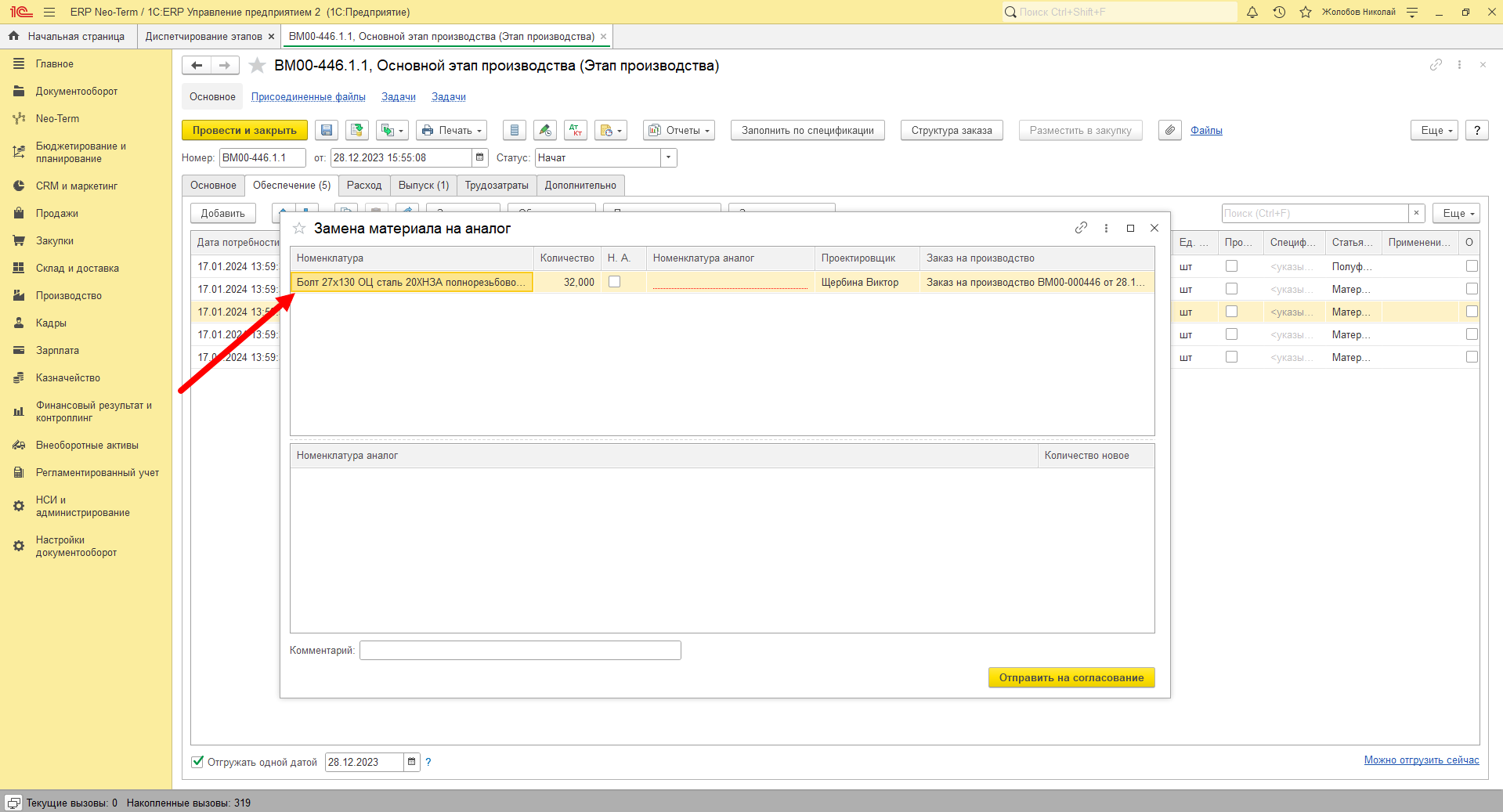
Task: Add document to favorites star
Action: coord(257,66)
